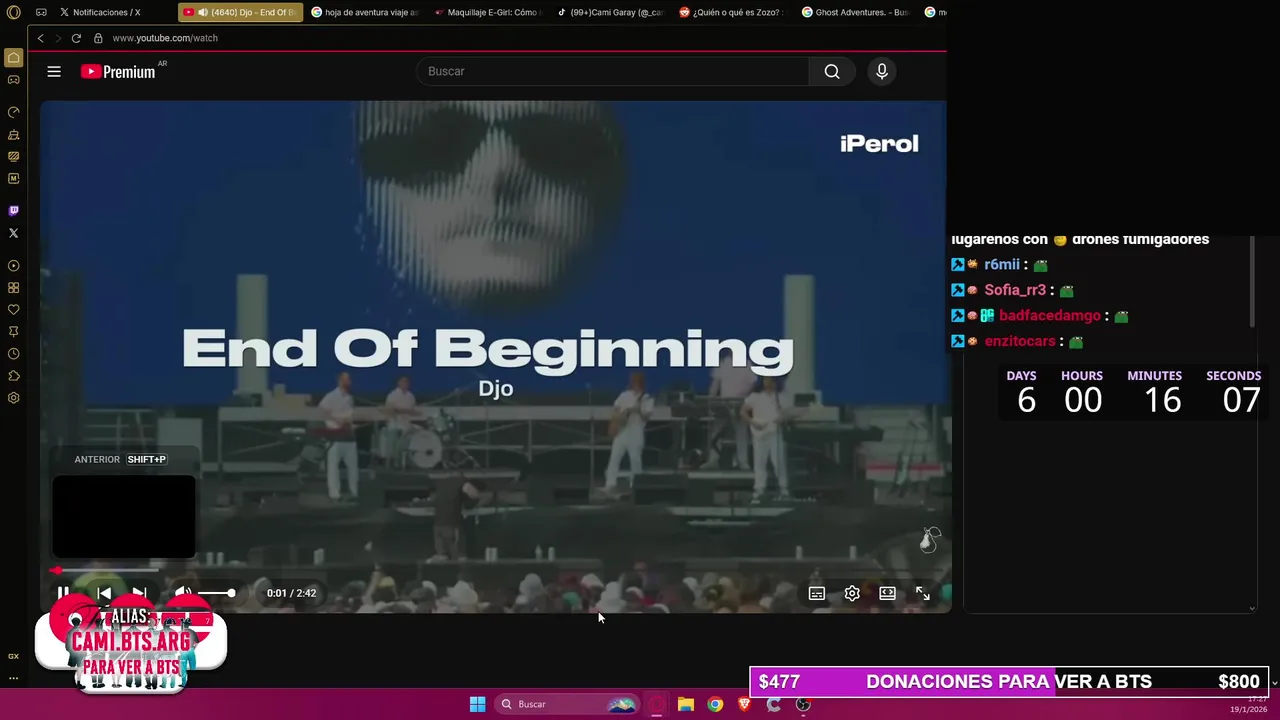Click chat username badfacedamgo
Viewport: 1280px width, 720px height.
tap(1050, 316)
